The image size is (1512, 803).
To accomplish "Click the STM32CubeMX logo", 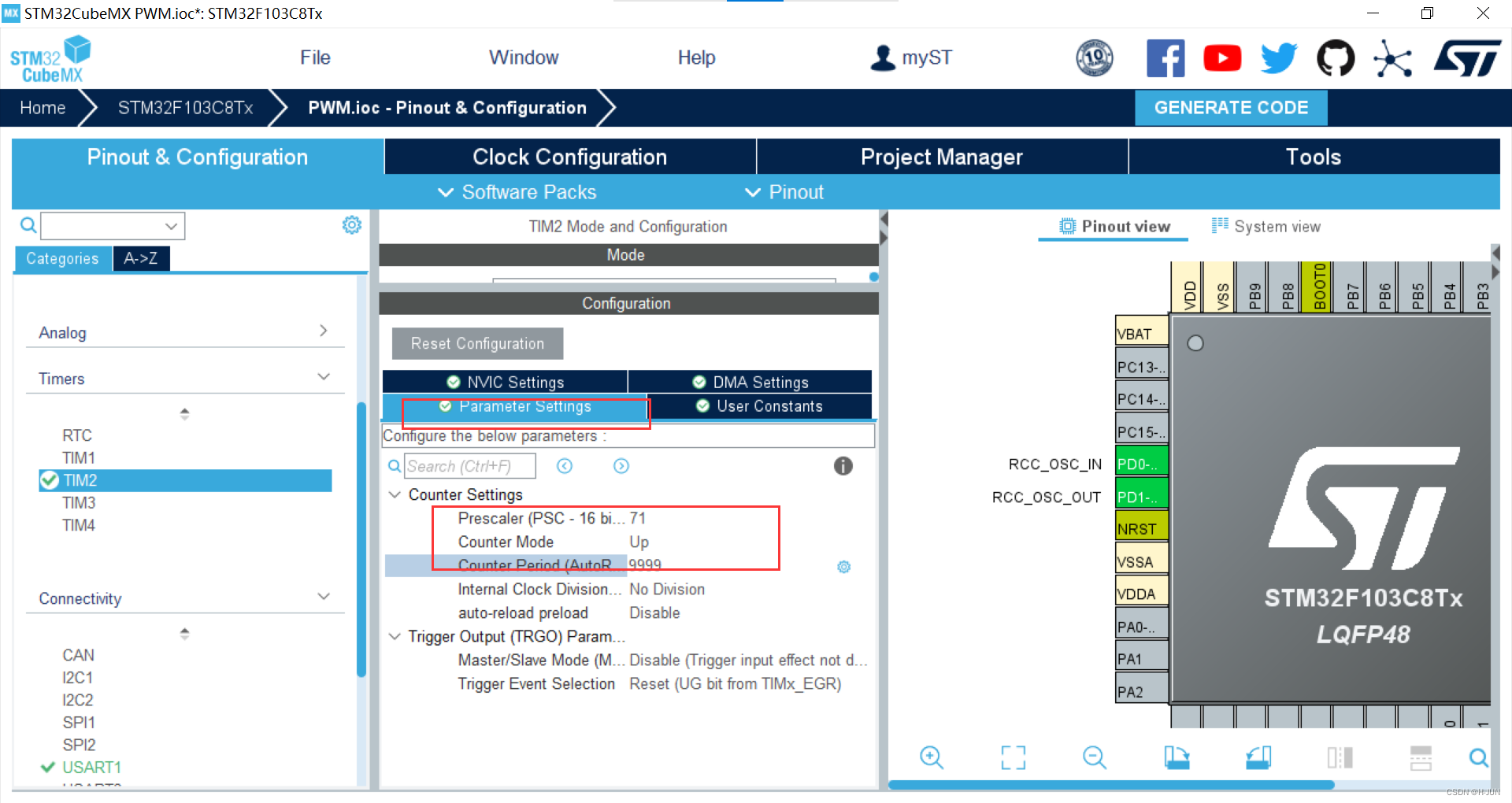I will (x=50, y=59).
